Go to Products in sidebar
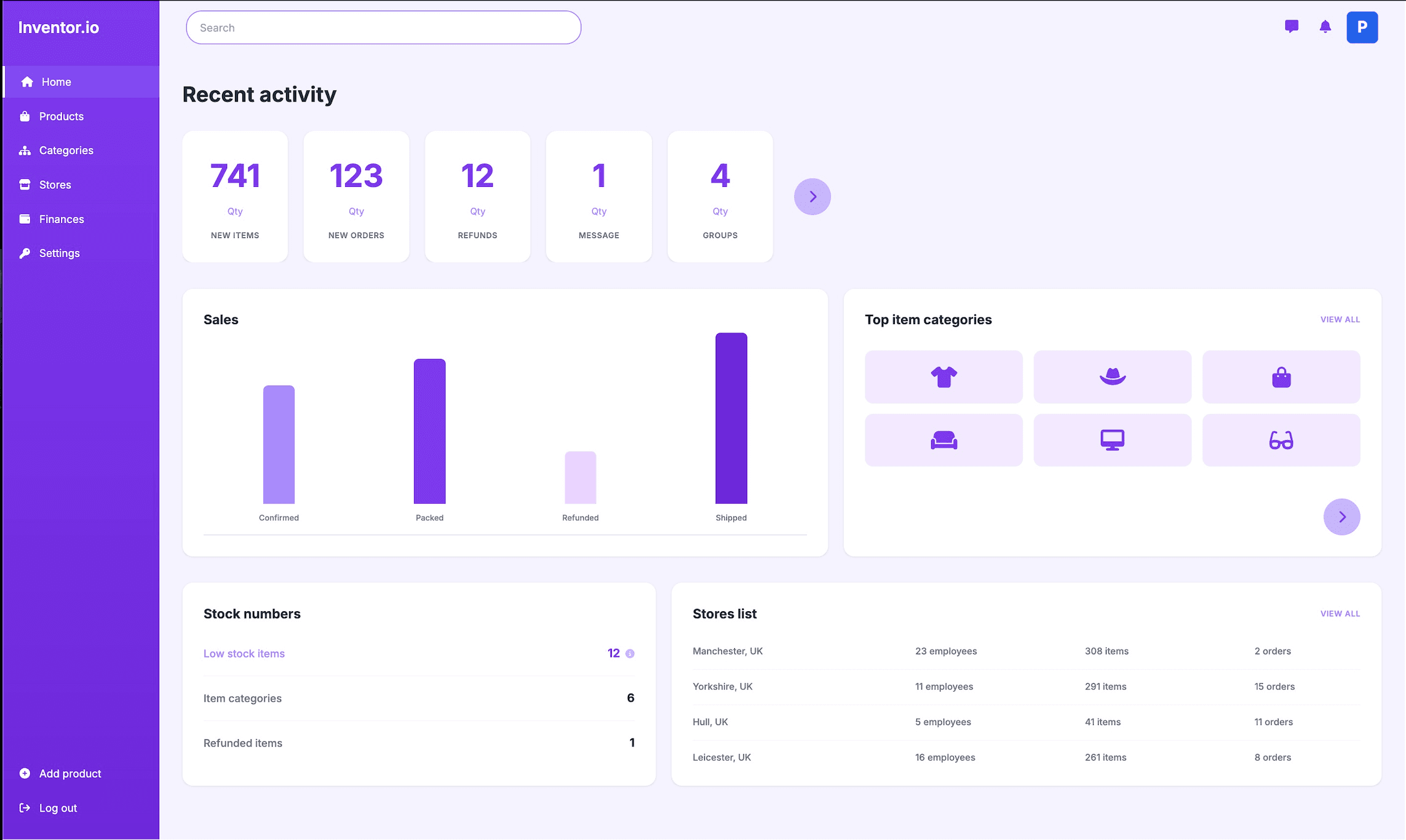The height and width of the screenshot is (840, 1406). tap(61, 116)
